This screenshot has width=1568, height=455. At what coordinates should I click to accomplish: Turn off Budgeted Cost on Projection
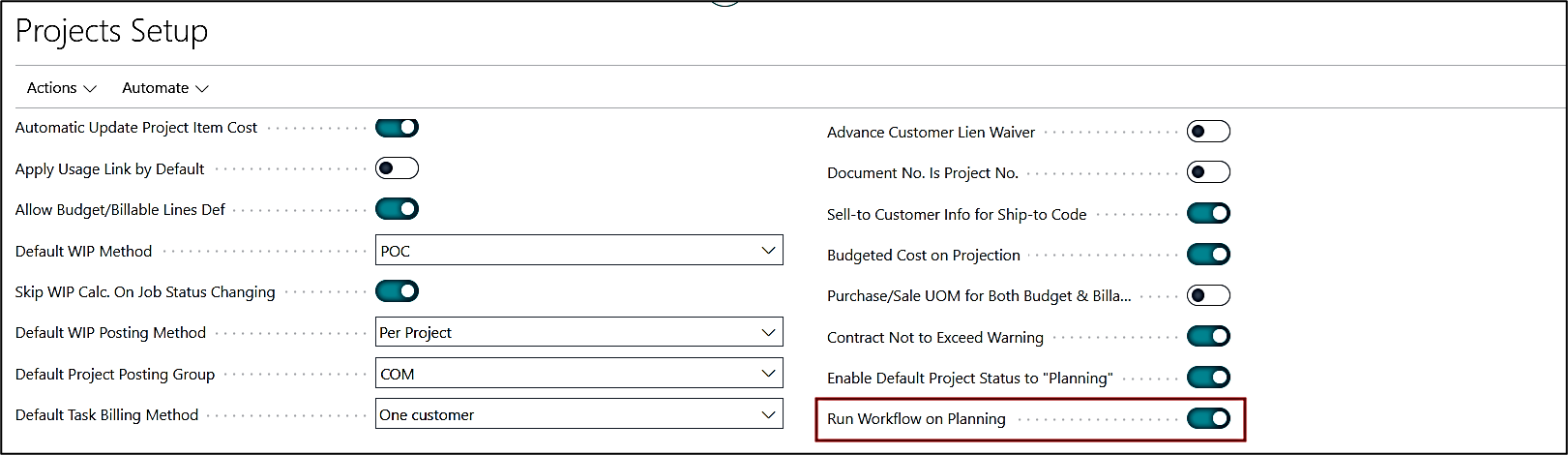coord(1208,255)
